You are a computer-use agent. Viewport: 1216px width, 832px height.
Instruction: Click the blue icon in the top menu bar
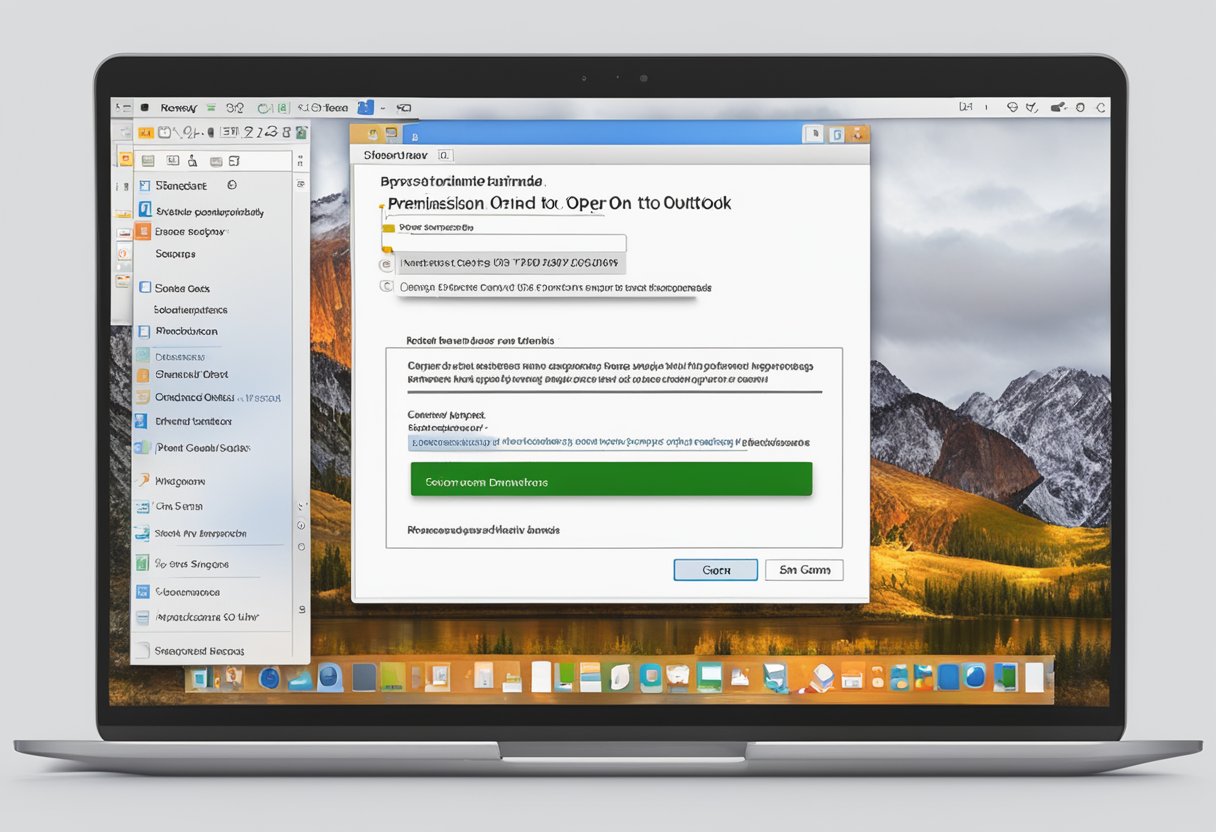[x=364, y=107]
